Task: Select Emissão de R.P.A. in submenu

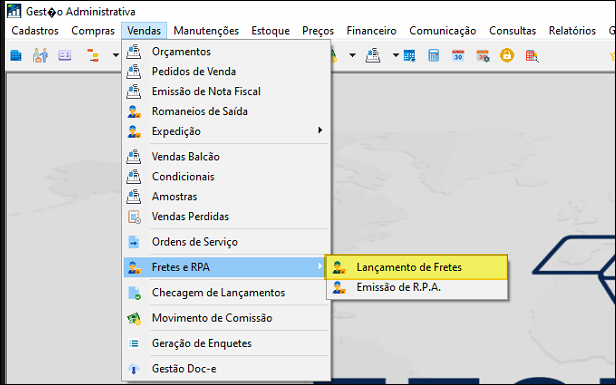Action: 417,288
